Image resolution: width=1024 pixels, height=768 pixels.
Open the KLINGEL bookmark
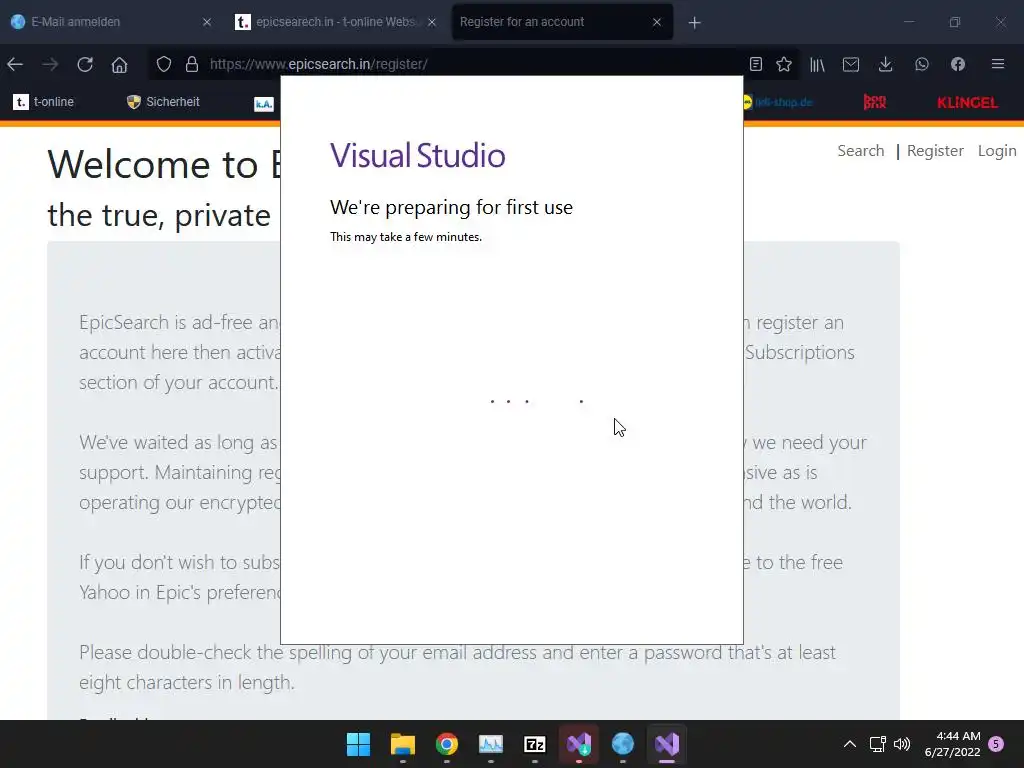tap(967, 103)
